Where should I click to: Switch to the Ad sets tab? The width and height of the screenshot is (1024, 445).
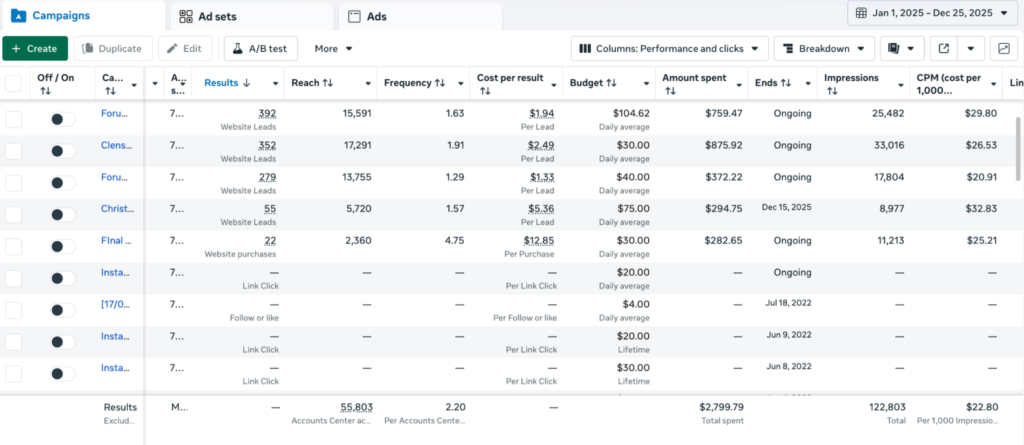pos(250,16)
